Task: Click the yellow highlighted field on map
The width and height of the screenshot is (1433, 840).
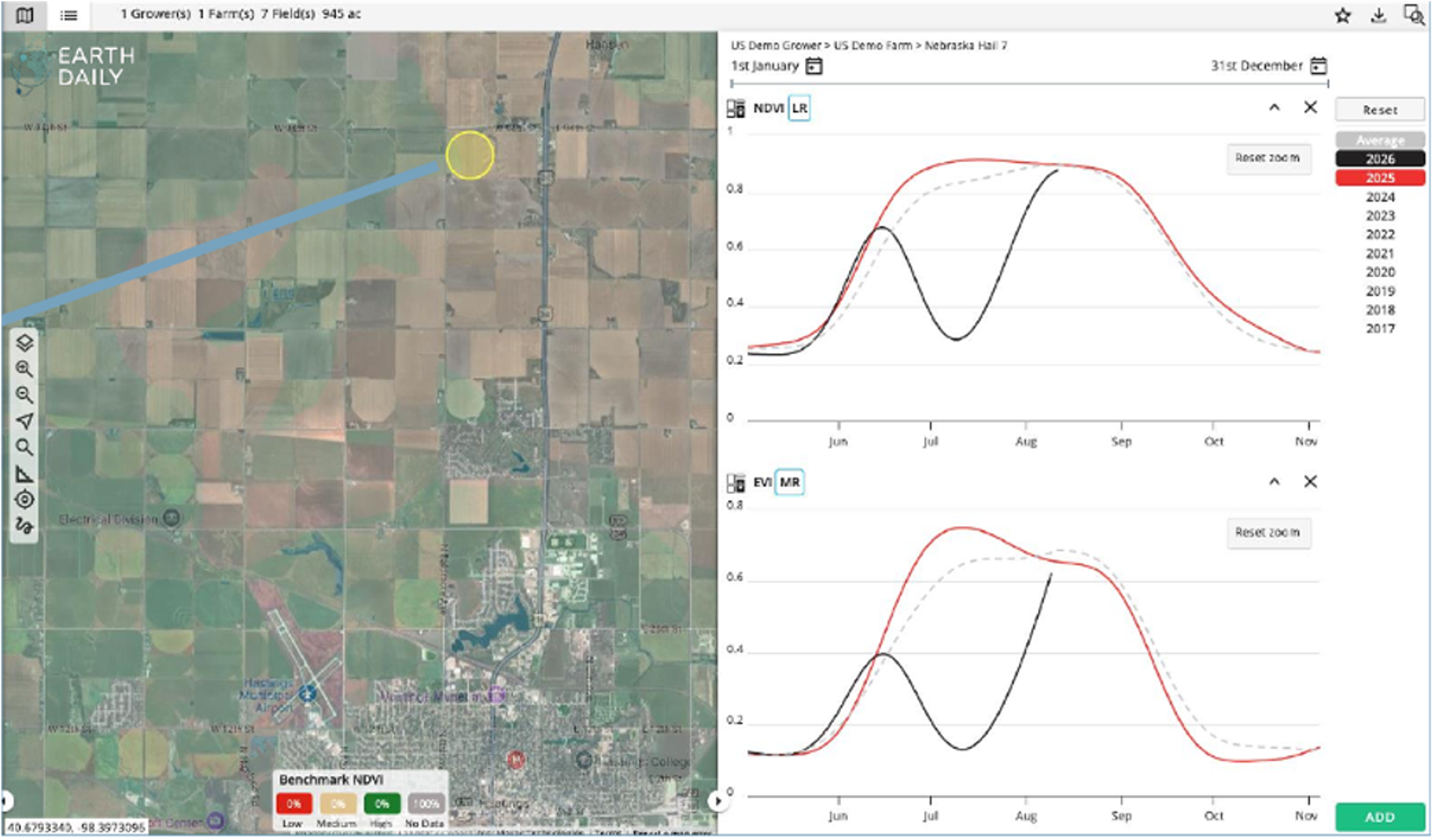Action: pos(470,155)
